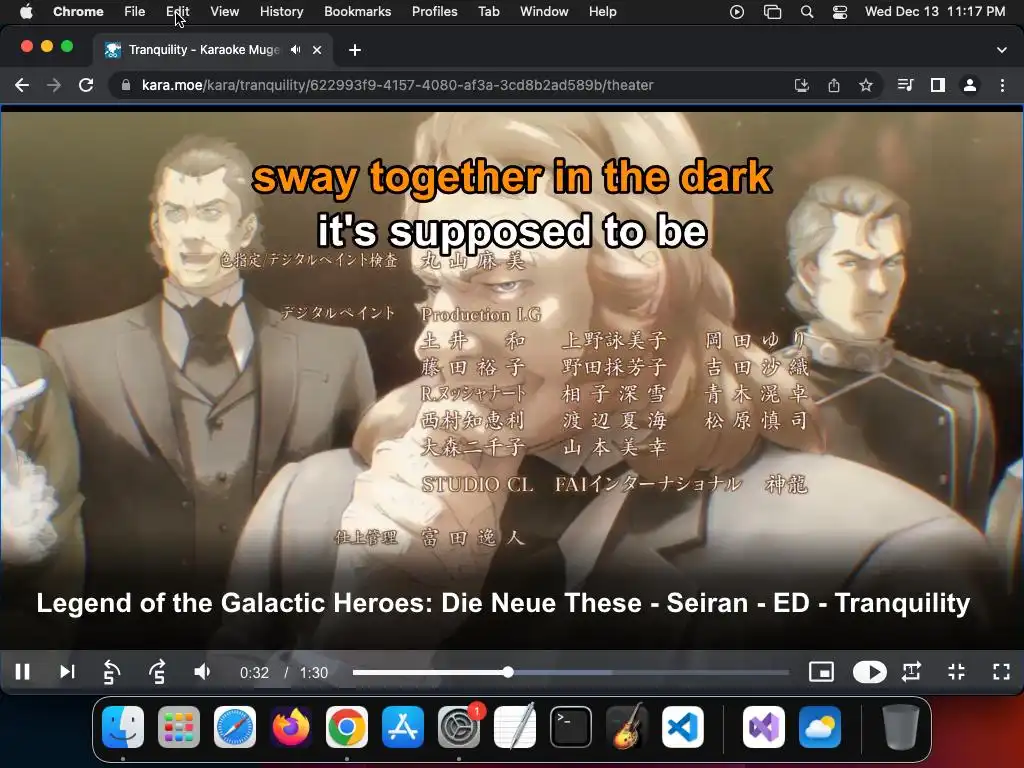Screen dimensions: 1024x768
Task: Go back in Chrome history
Action: click(x=22, y=85)
